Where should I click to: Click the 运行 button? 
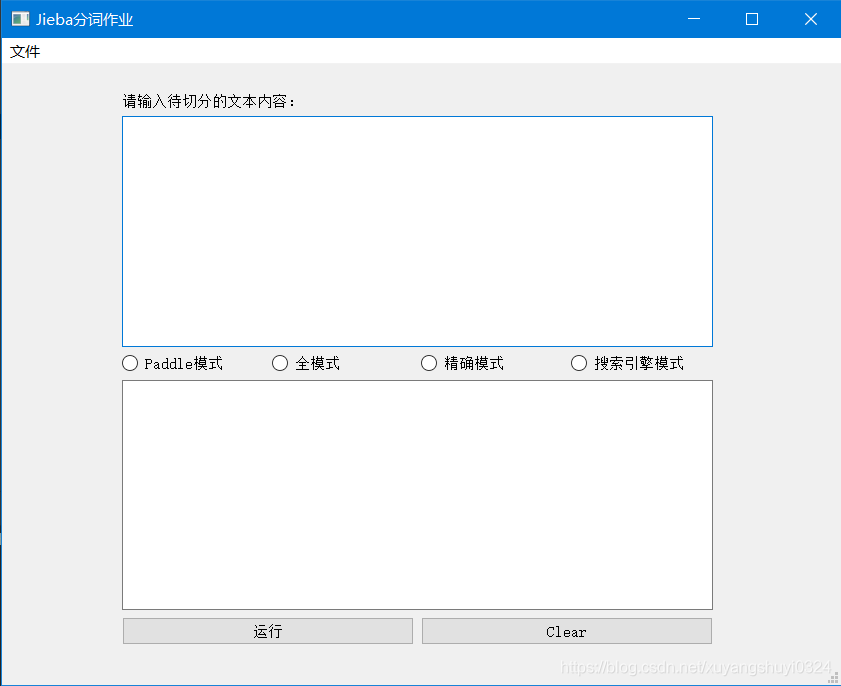click(268, 631)
